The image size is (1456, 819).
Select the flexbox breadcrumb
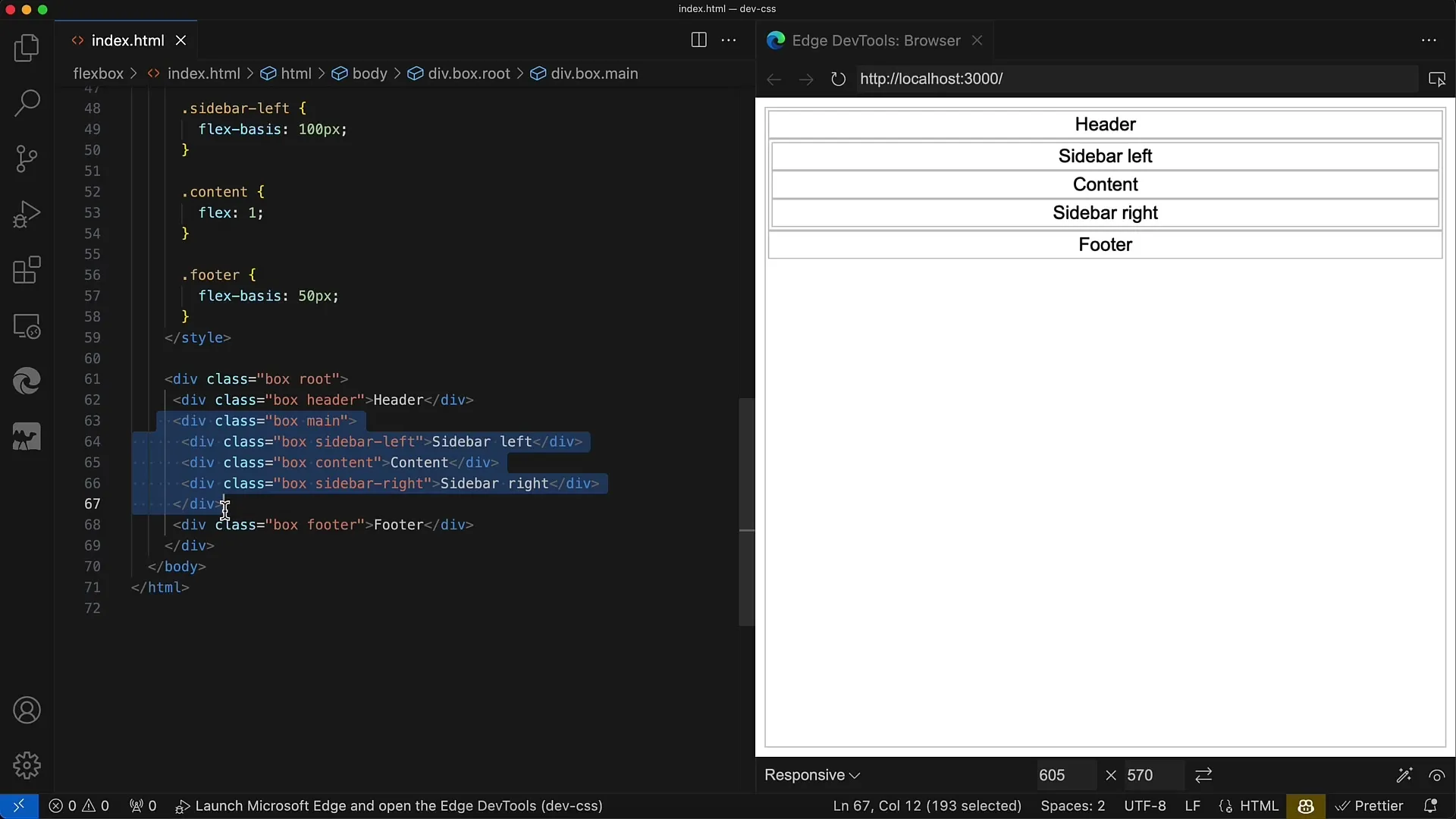click(98, 74)
